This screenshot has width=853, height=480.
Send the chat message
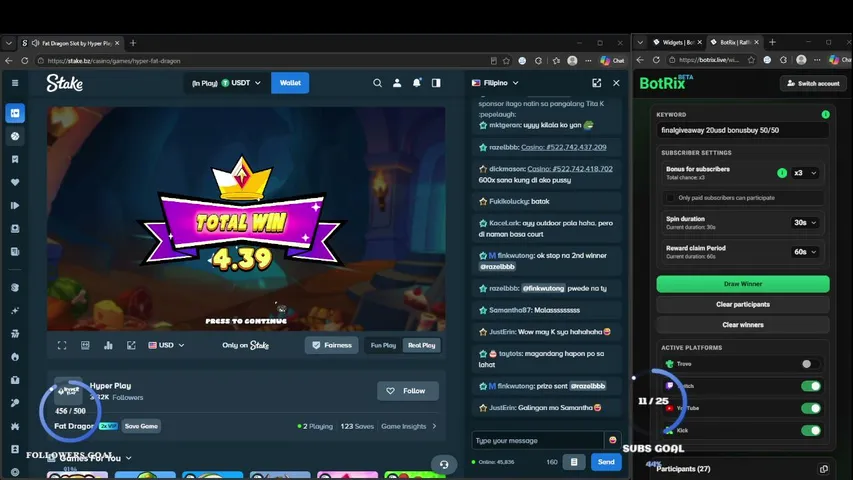coord(606,461)
